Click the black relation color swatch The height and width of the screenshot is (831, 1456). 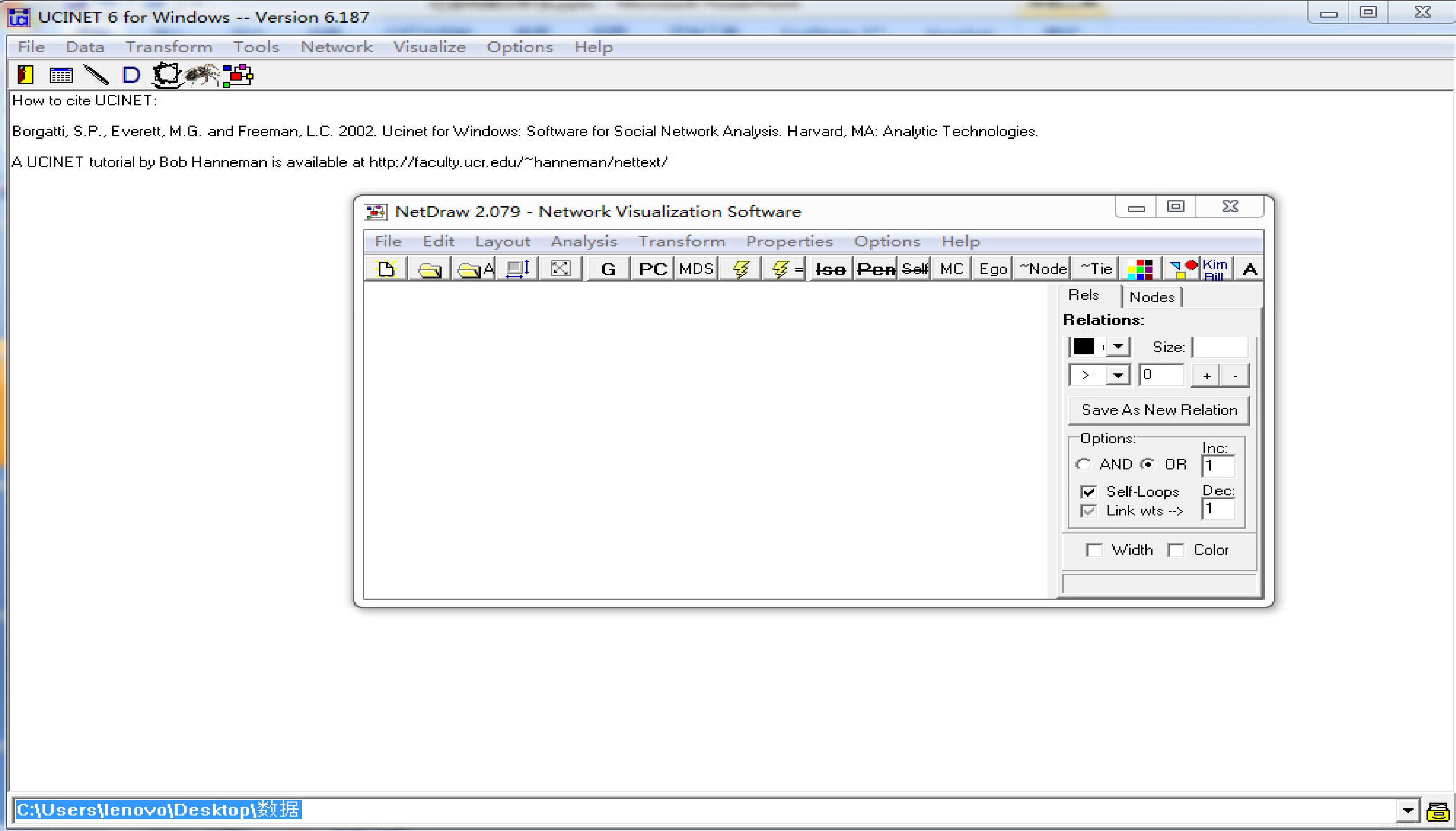tap(1084, 346)
